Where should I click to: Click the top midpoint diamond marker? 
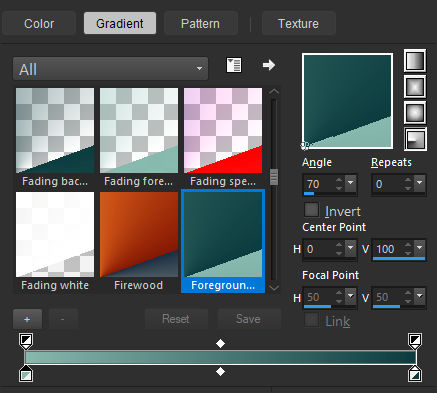tap(220, 343)
